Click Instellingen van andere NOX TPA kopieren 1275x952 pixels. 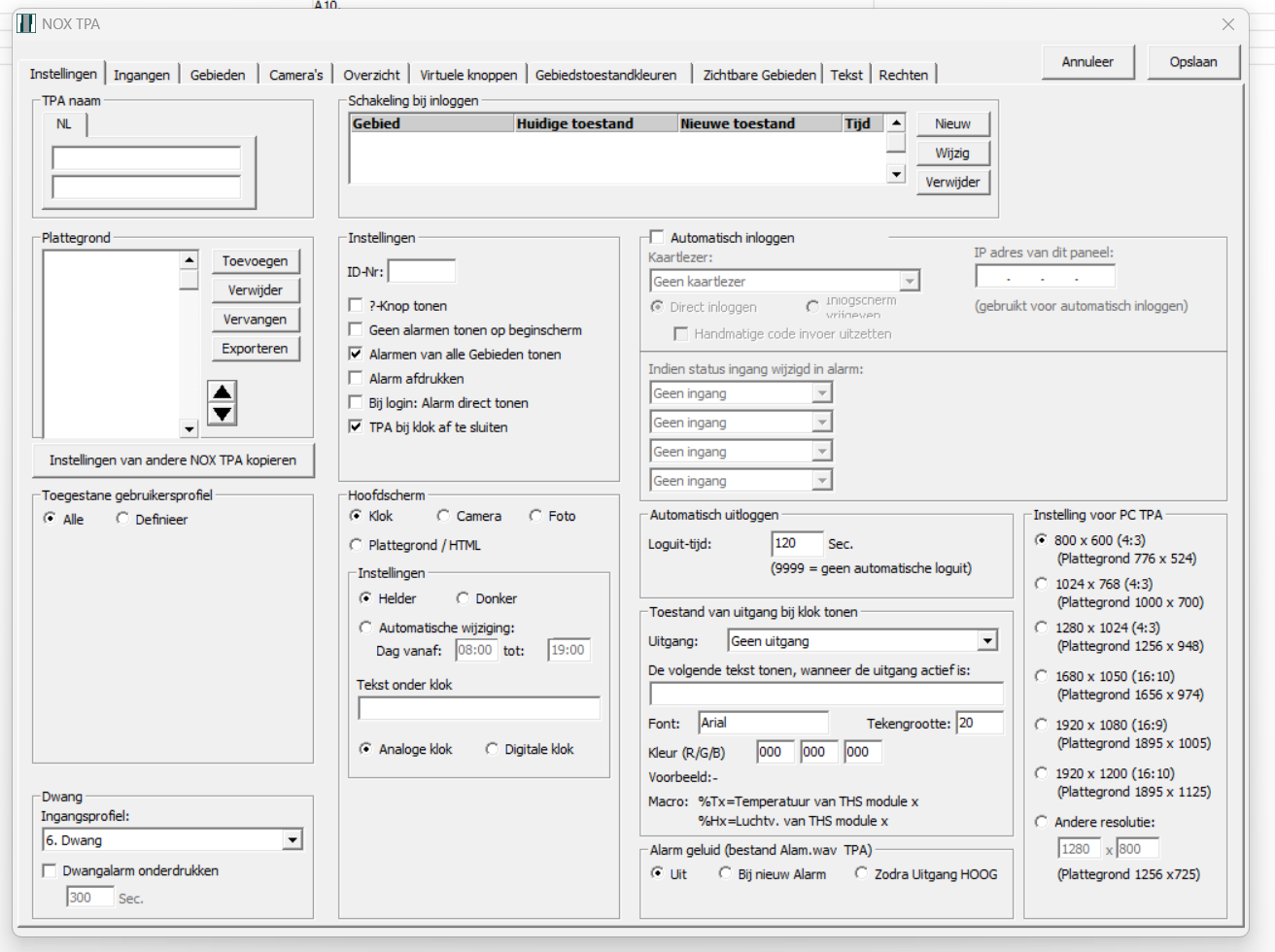click(x=173, y=460)
